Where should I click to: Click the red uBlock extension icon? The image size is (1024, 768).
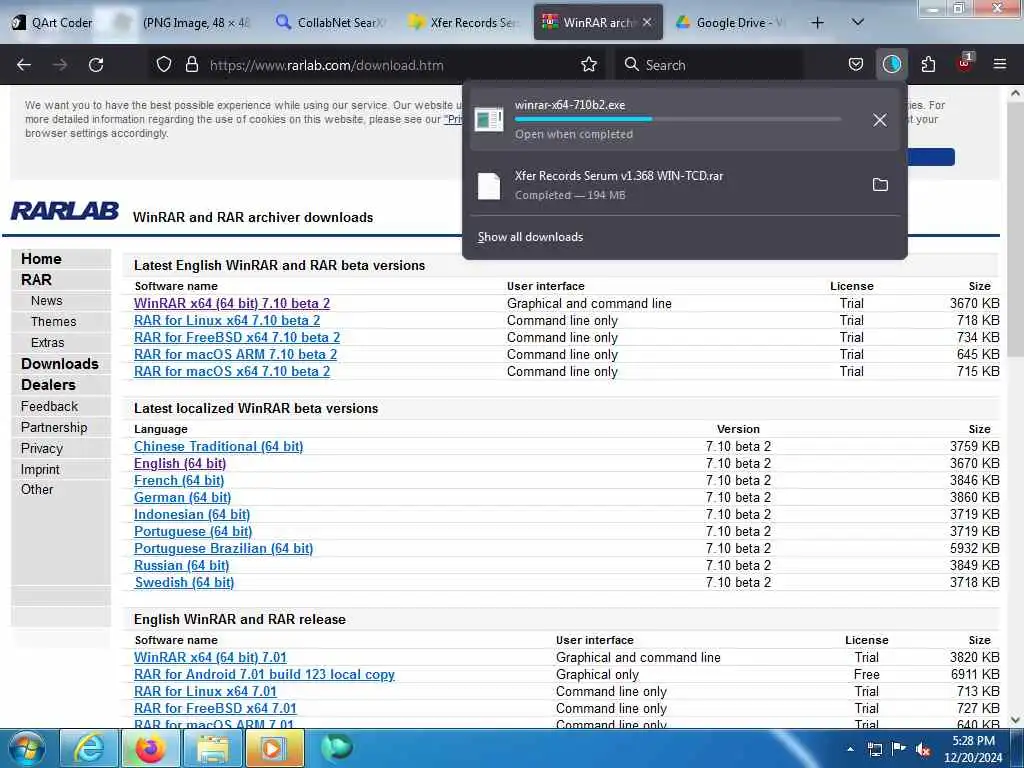(965, 63)
